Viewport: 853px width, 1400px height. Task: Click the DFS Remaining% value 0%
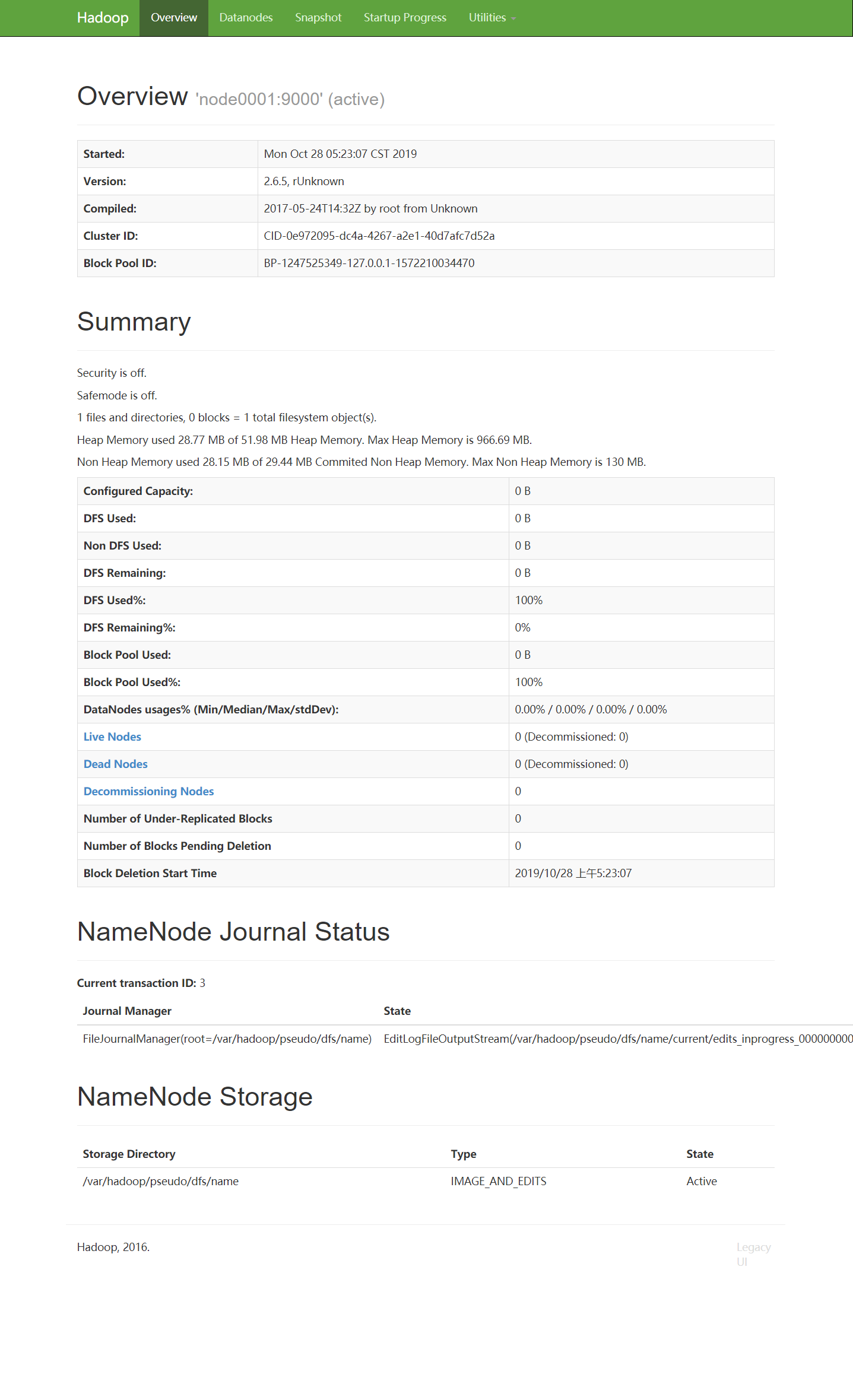(522, 627)
